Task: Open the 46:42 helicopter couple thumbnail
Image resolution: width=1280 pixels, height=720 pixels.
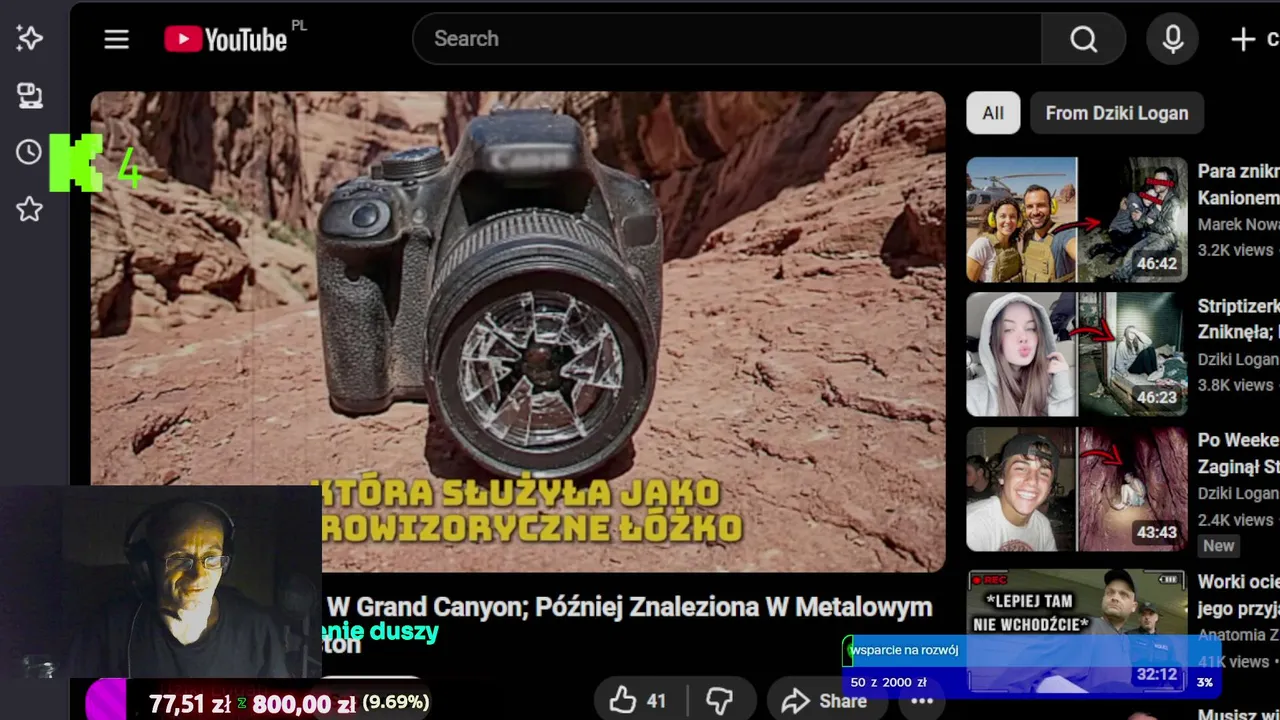Action: point(1077,220)
